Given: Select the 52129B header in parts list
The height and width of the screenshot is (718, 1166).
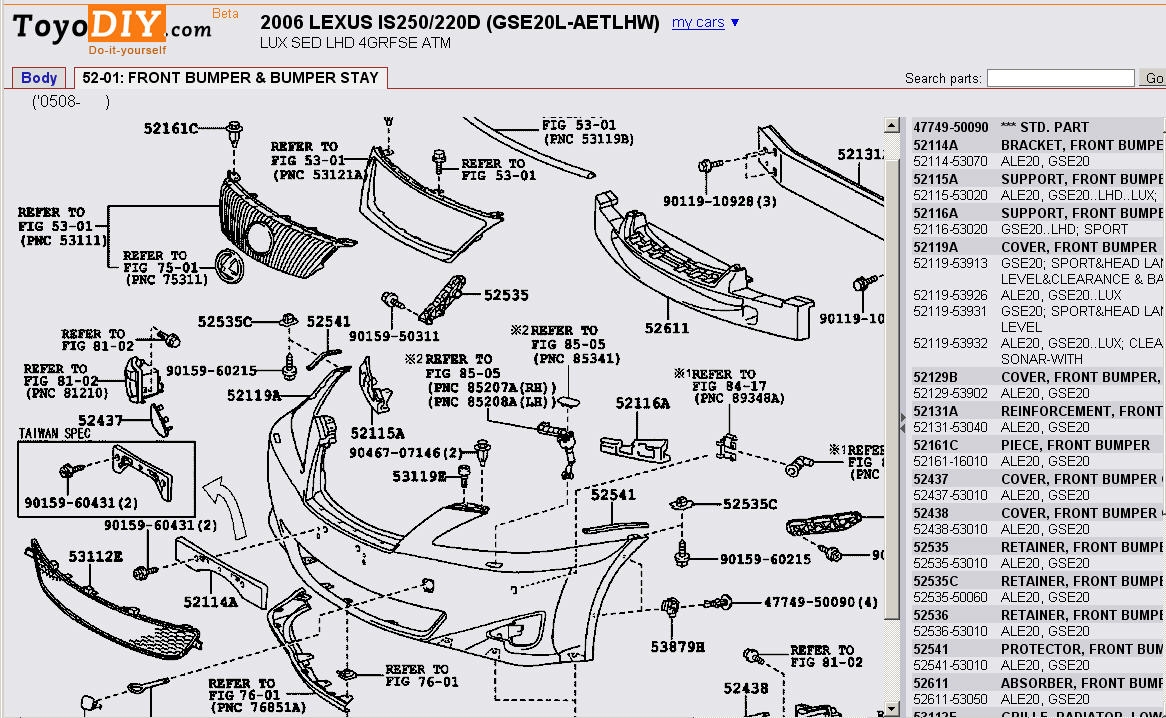Looking at the screenshot, I should pyautogui.click(x=935, y=377).
